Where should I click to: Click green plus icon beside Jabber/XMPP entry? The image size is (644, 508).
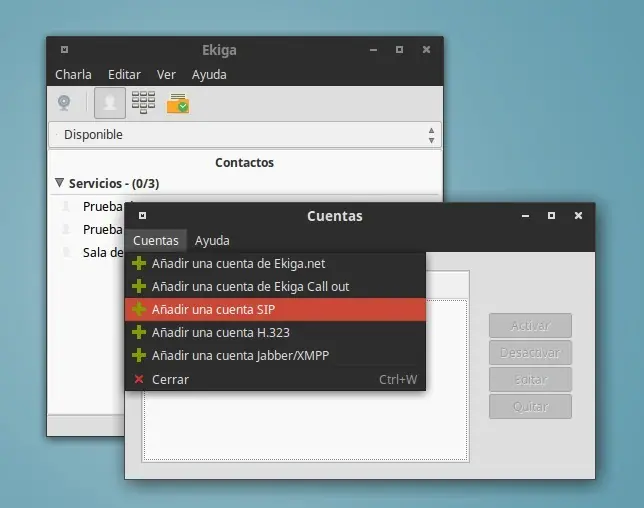coord(139,355)
